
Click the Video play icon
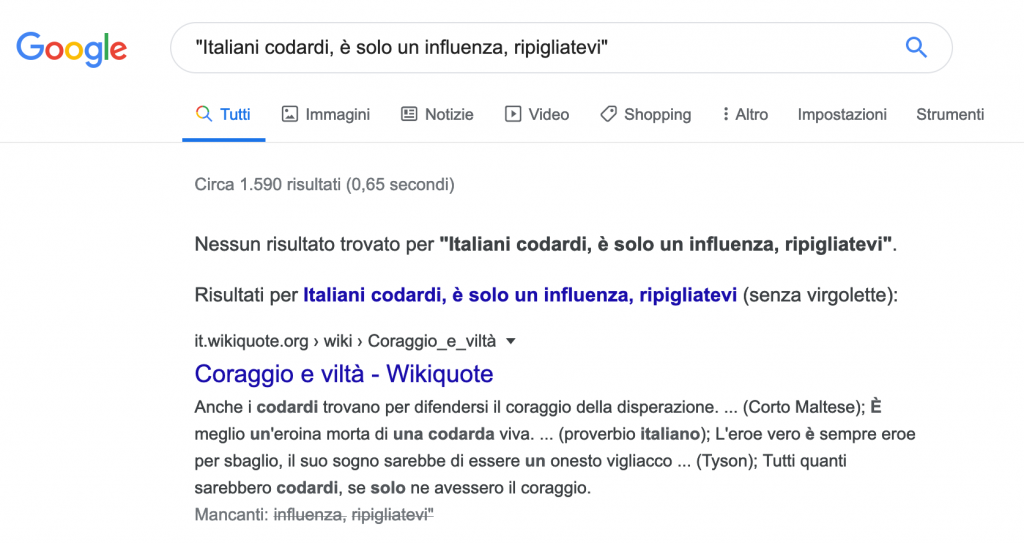pos(513,114)
